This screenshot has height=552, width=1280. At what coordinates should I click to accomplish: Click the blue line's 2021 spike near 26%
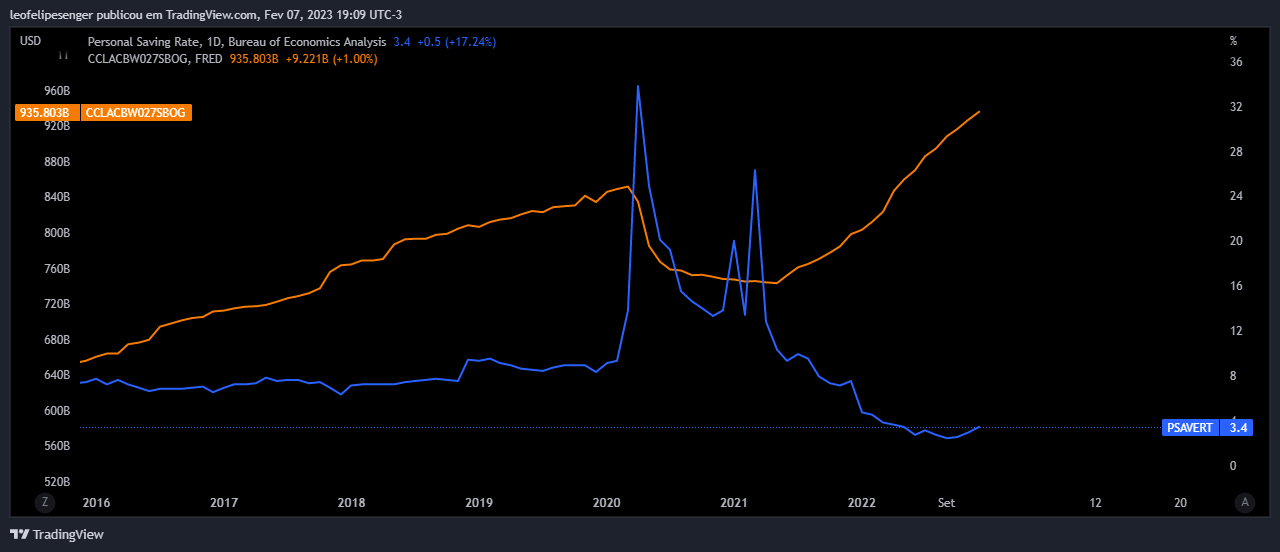coord(755,170)
